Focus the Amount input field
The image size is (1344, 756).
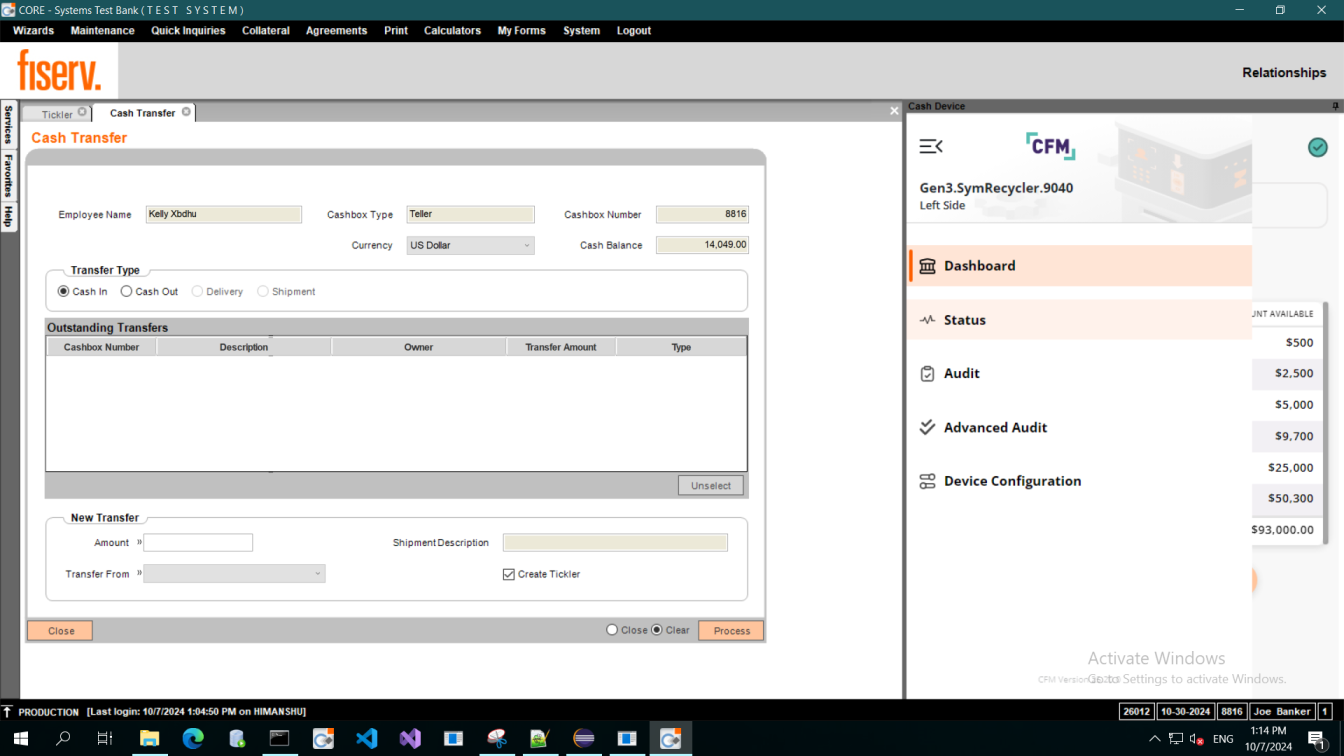pos(198,543)
